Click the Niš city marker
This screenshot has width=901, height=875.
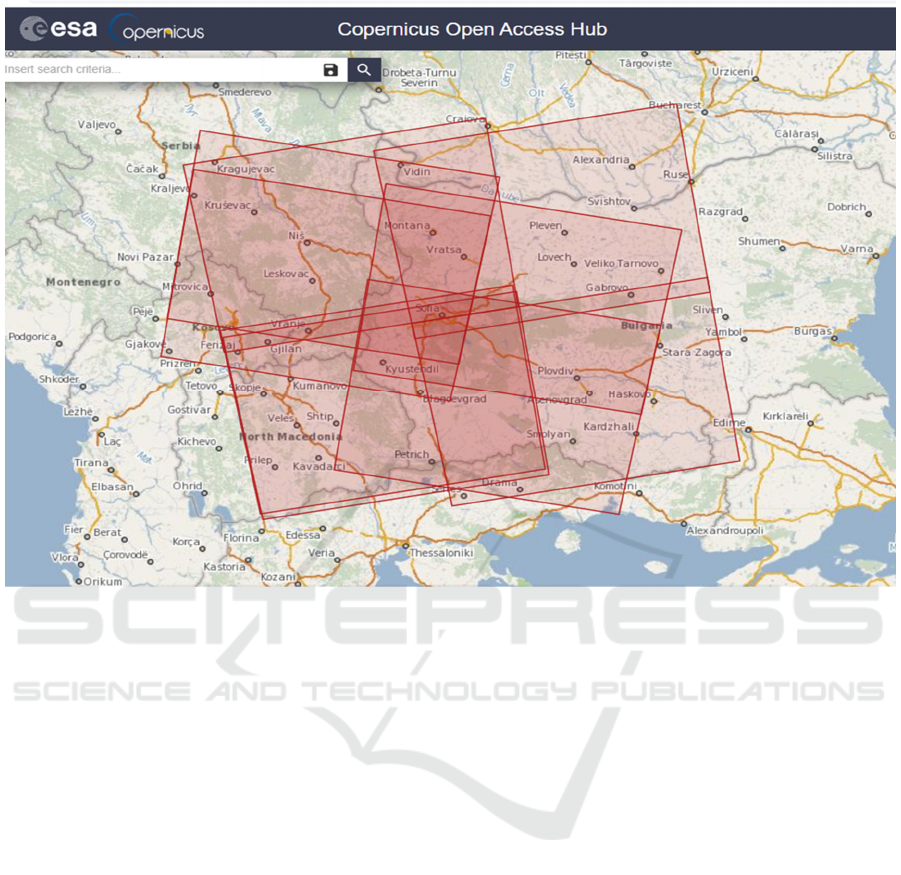(307, 242)
